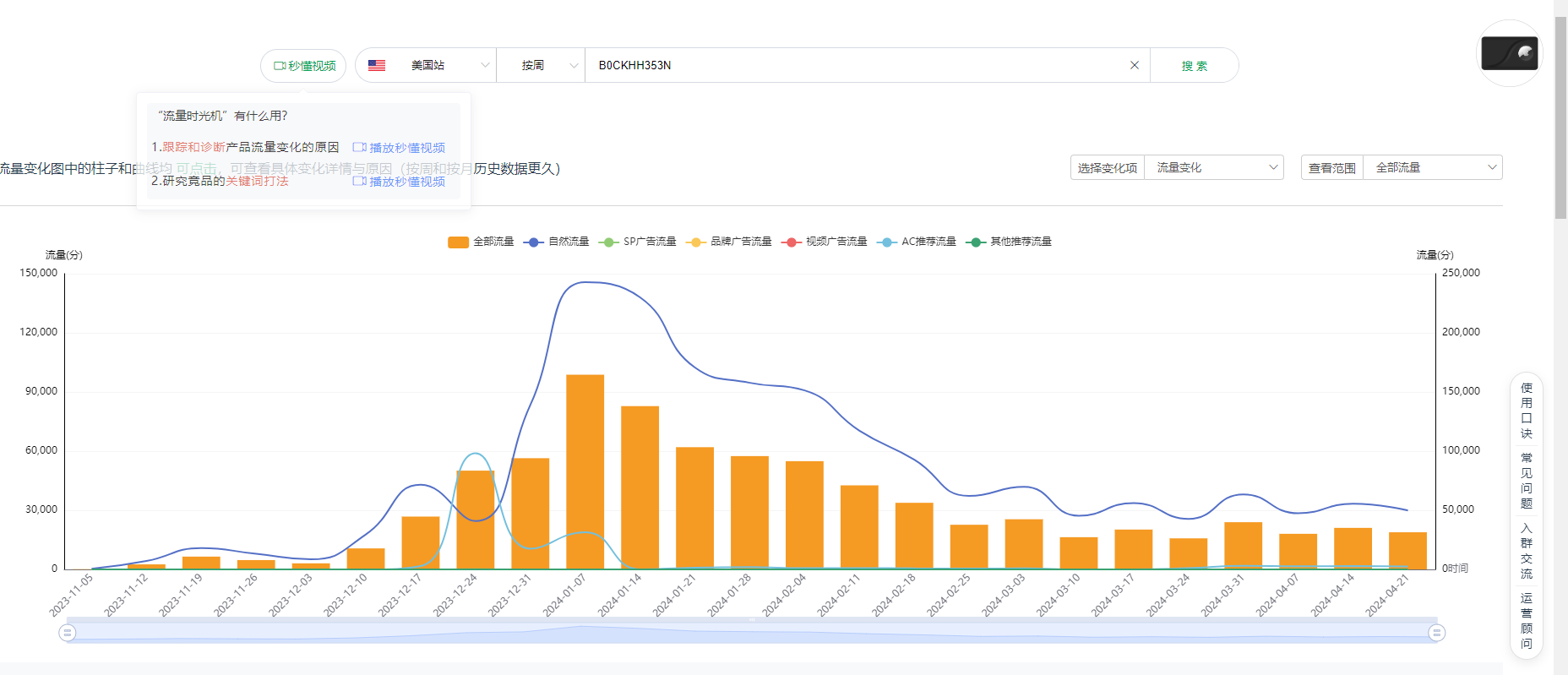The height and width of the screenshot is (675, 1568).
Task: Open the 流量变化 change-item dropdown
Action: click(x=1213, y=167)
